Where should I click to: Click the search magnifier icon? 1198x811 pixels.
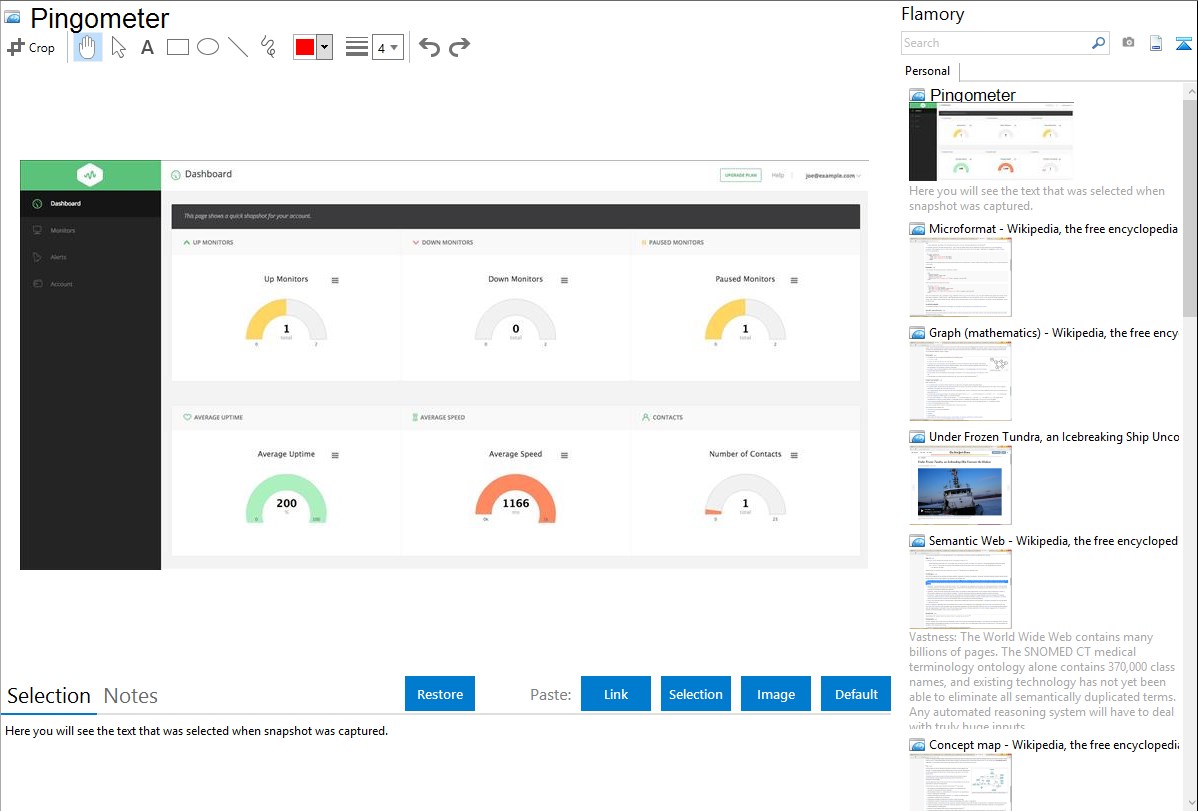pyautogui.click(x=1098, y=43)
